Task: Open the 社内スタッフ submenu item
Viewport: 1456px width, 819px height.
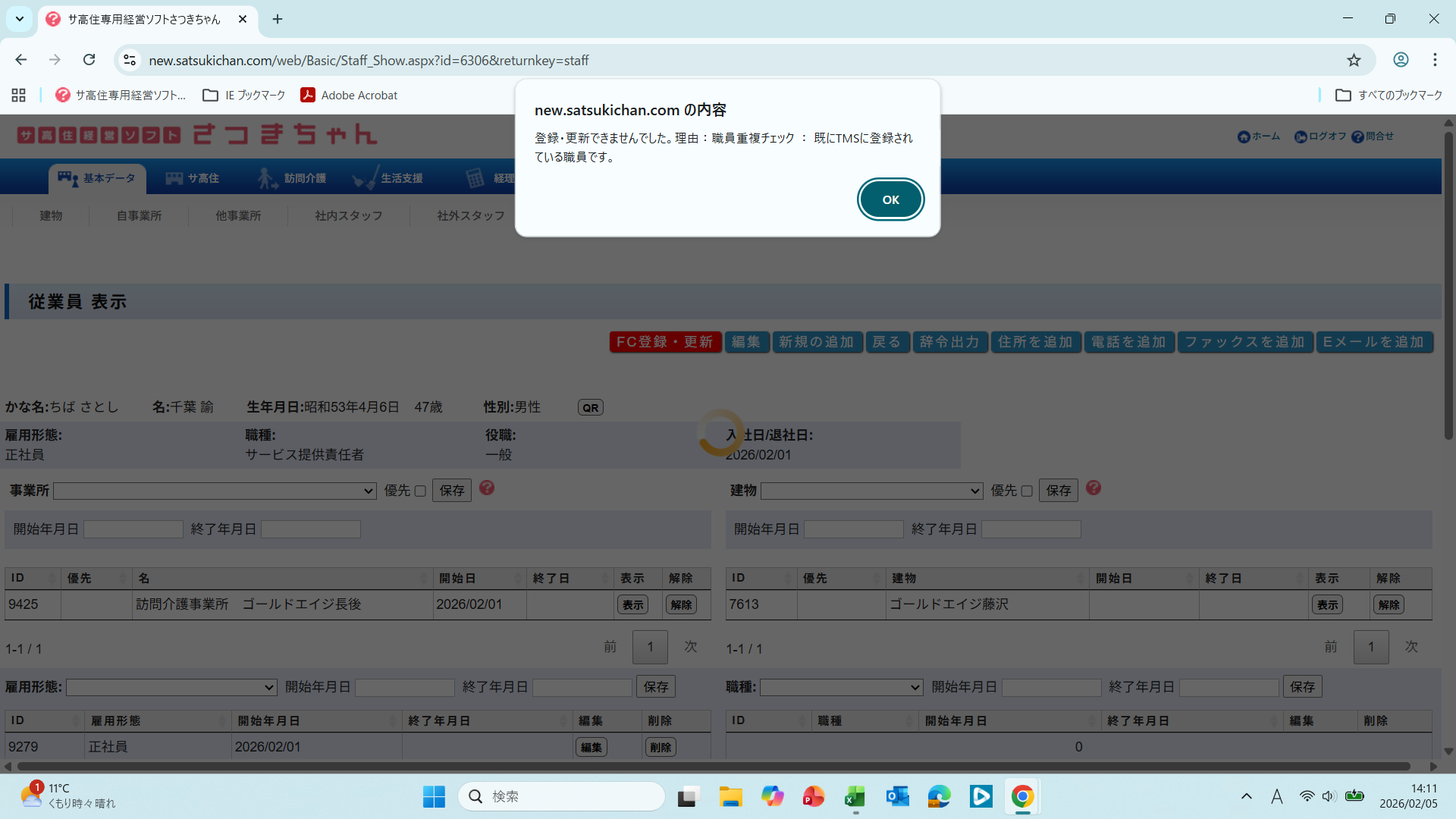Action: click(x=348, y=216)
